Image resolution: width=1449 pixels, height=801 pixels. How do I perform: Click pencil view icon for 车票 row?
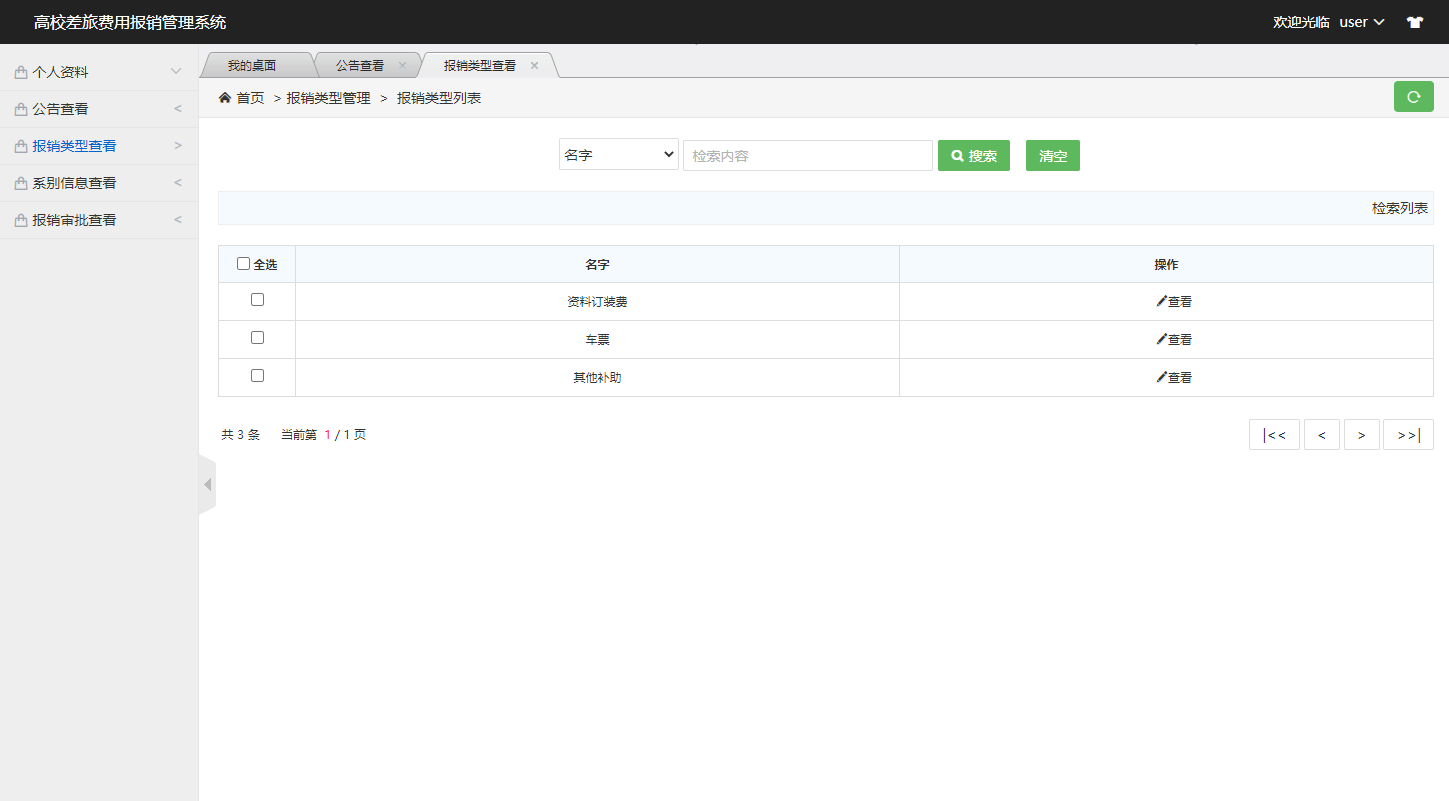pos(1161,339)
